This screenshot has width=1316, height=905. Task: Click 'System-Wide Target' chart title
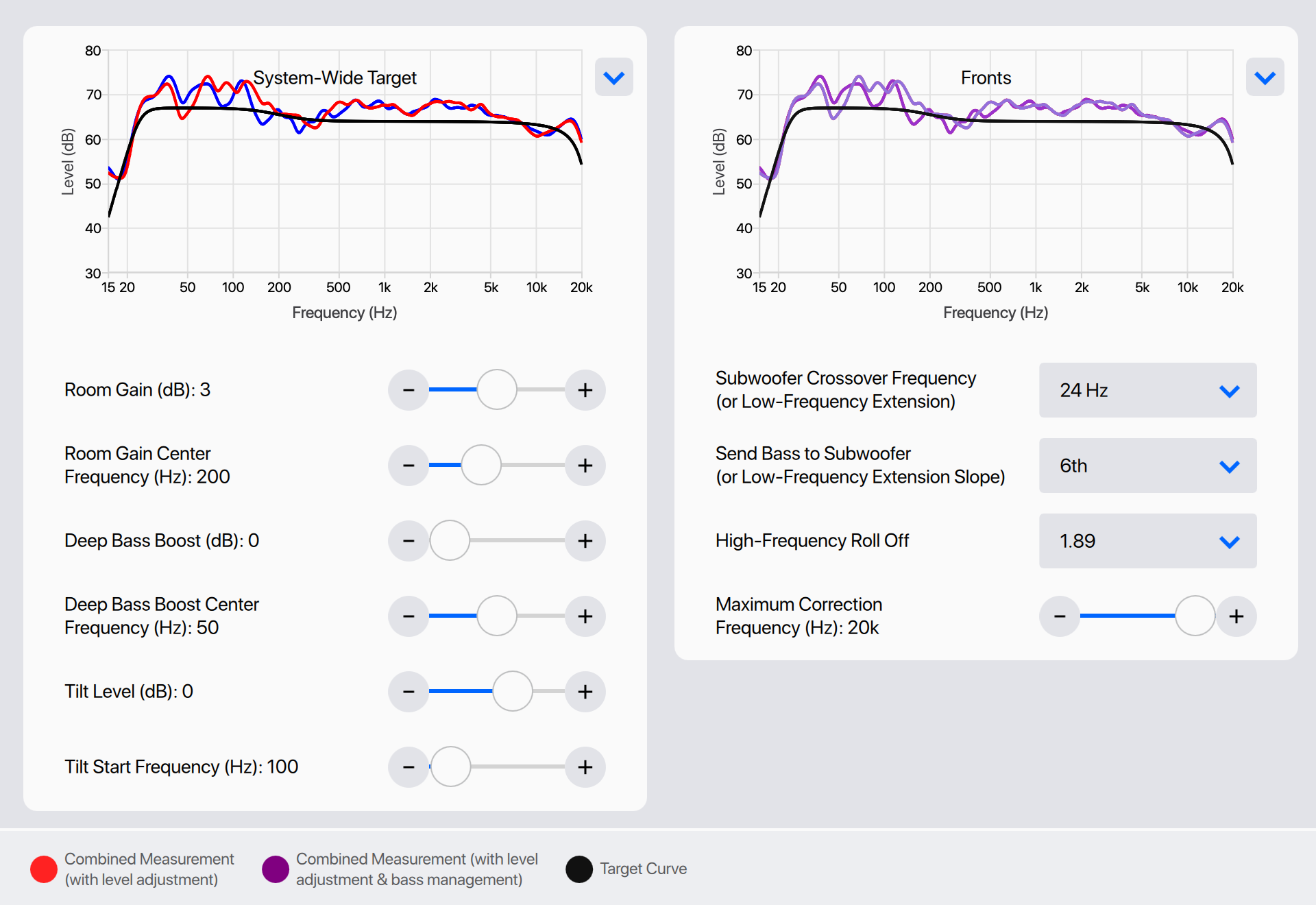pos(335,77)
